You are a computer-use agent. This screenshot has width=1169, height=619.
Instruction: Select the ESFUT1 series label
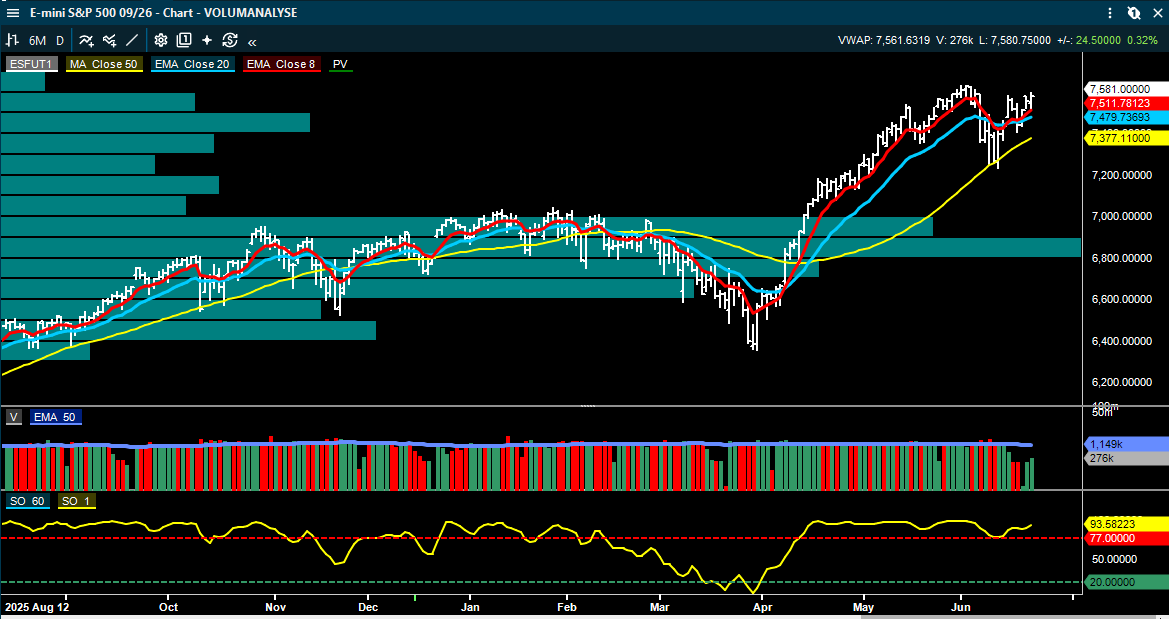(31, 64)
